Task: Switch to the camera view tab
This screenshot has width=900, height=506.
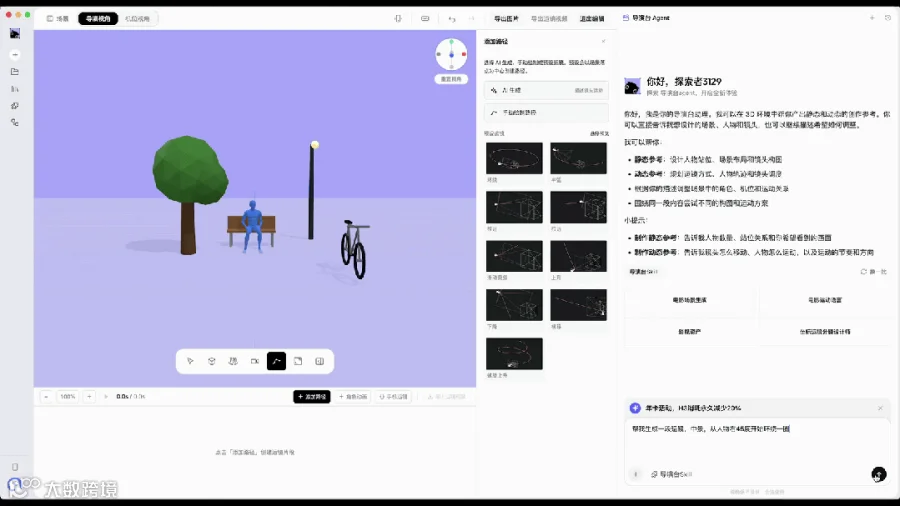Action: click(137, 18)
